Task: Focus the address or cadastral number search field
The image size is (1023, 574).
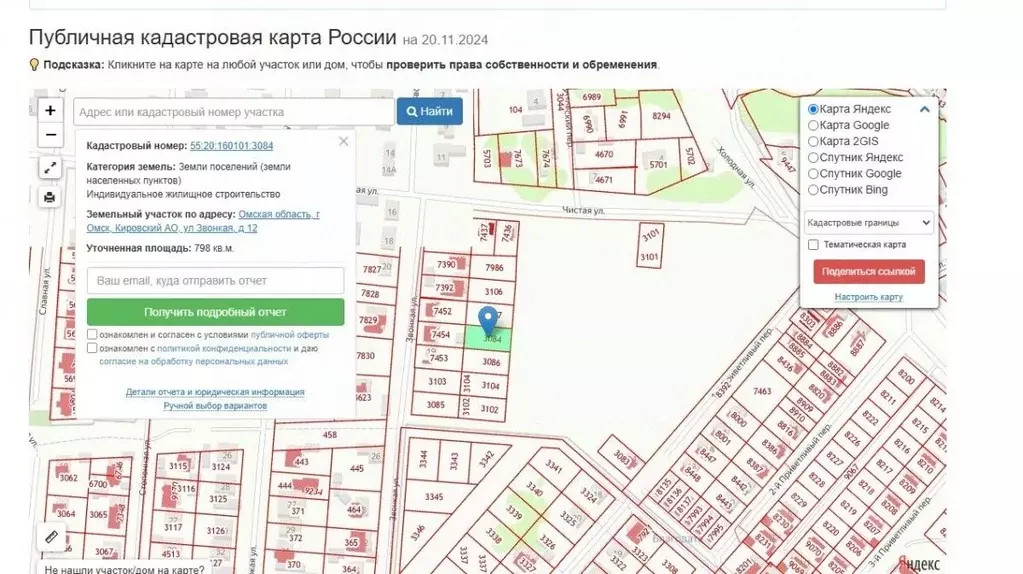Action: pyautogui.click(x=232, y=112)
